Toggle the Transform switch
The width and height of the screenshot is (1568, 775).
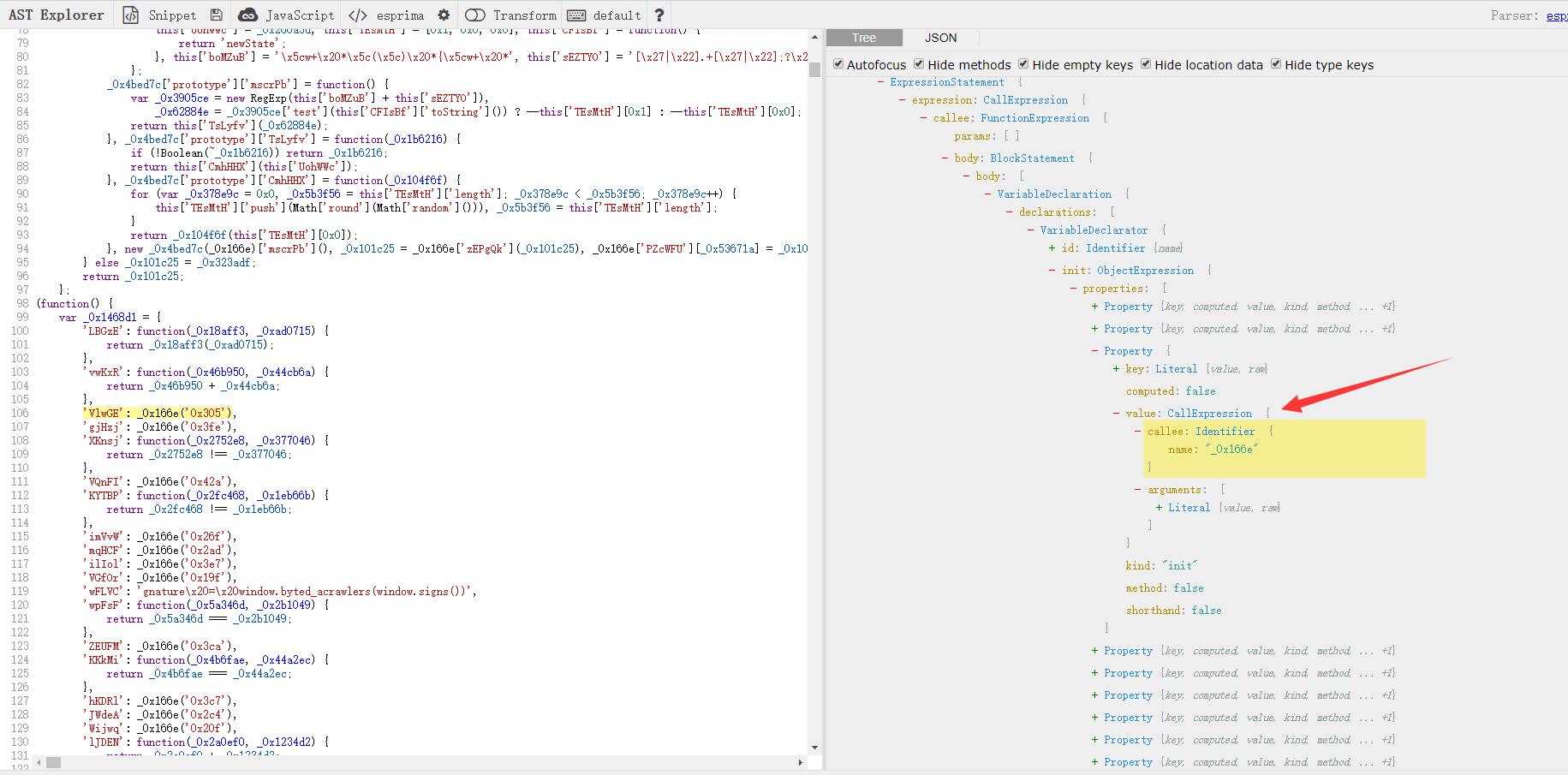[510, 15]
